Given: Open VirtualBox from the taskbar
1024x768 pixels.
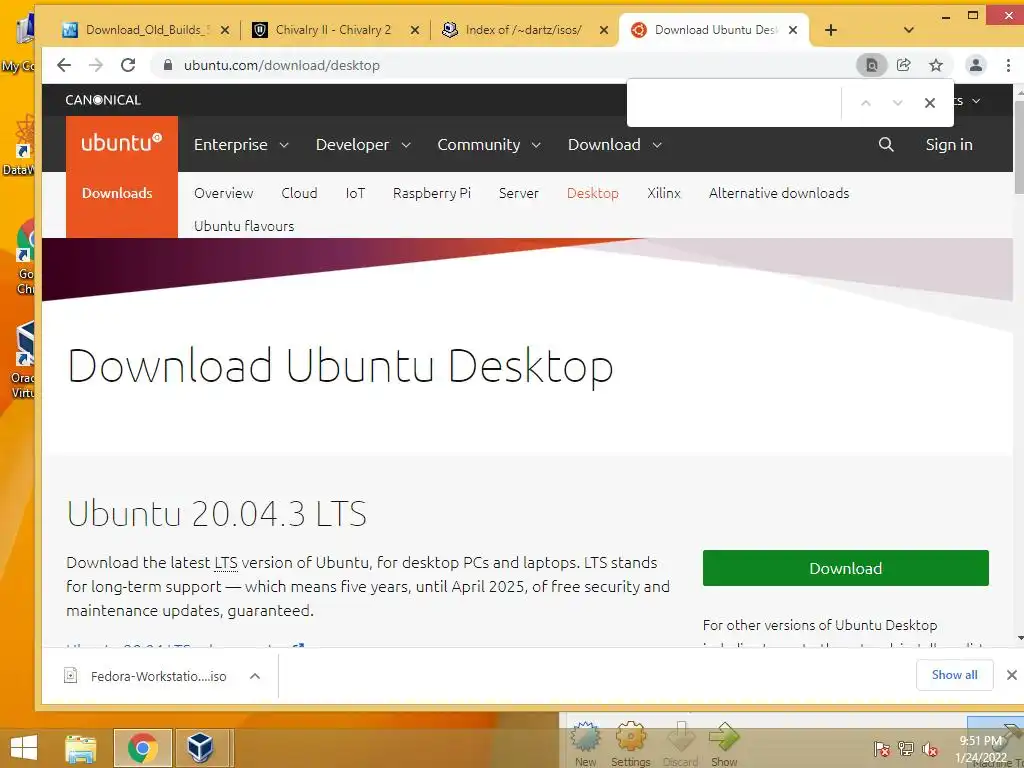Looking at the screenshot, I should pyautogui.click(x=200, y=748).
